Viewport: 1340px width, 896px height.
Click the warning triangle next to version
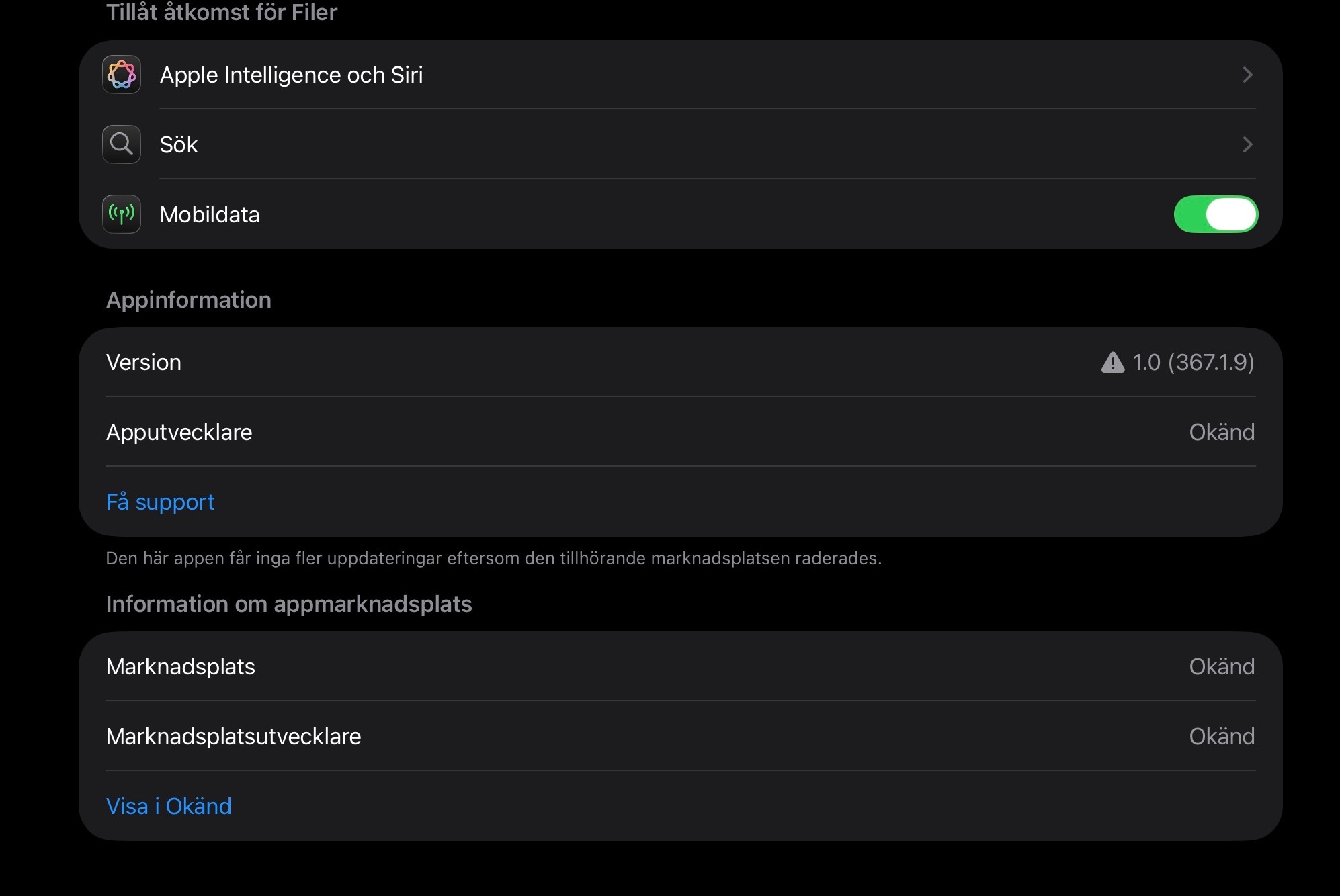click(1113, 363)
